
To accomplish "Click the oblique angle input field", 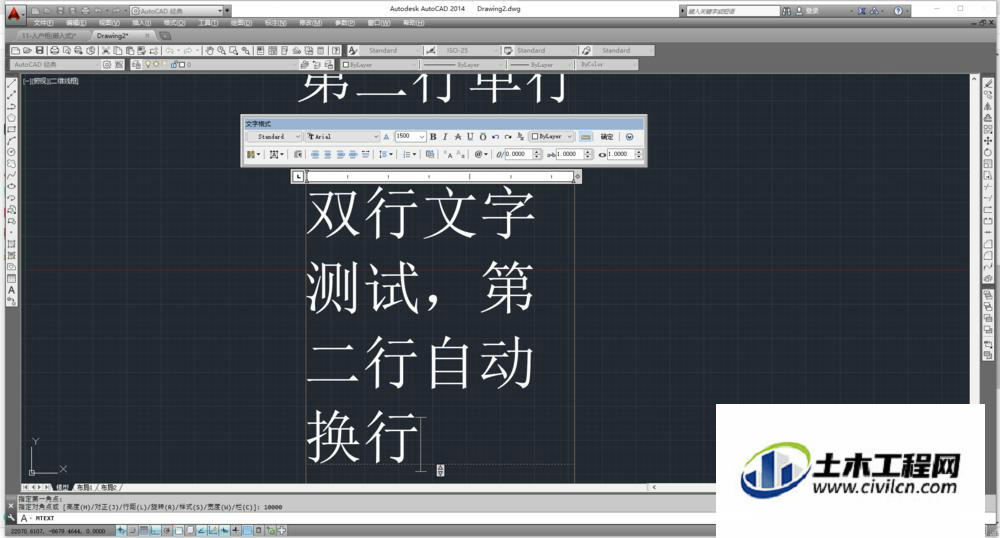I will (519, 154).
